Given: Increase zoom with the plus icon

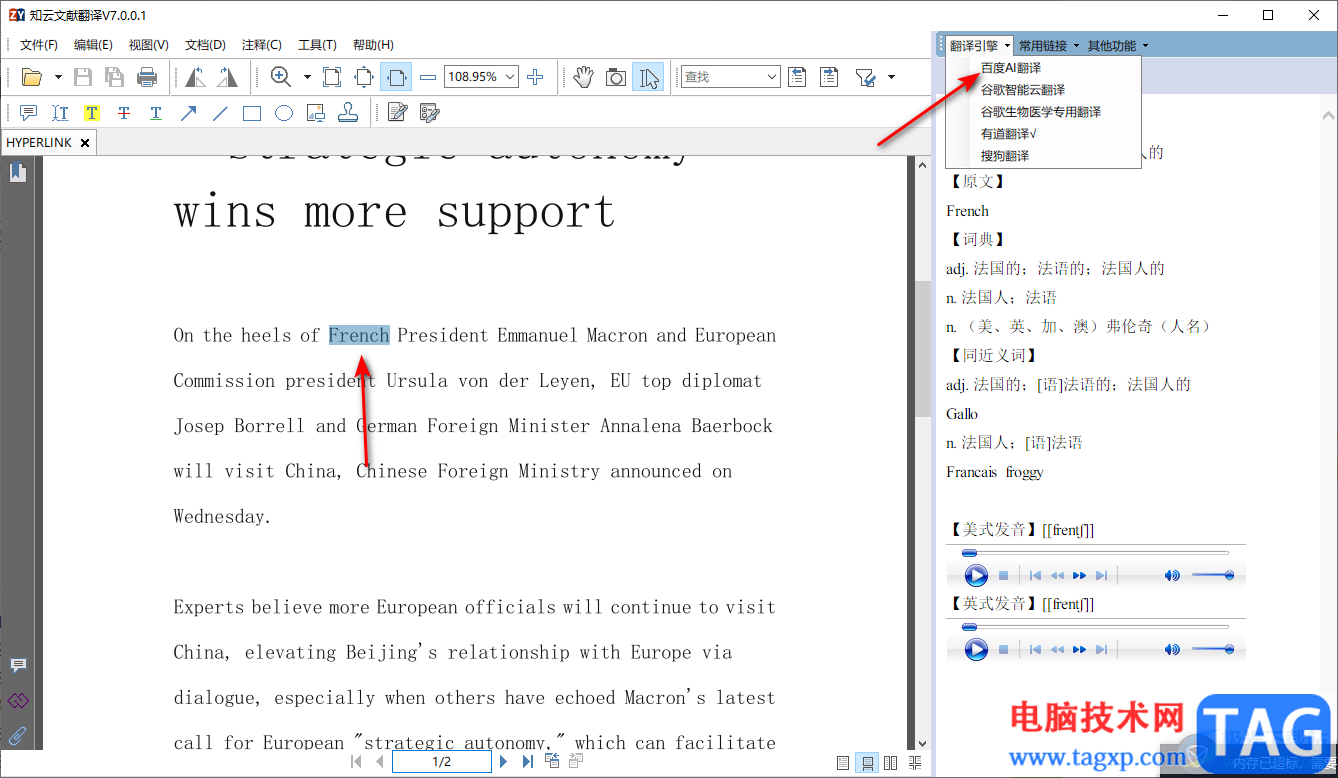Looking at the screenshot, I should pyautogui.click(x=535, y=77).
